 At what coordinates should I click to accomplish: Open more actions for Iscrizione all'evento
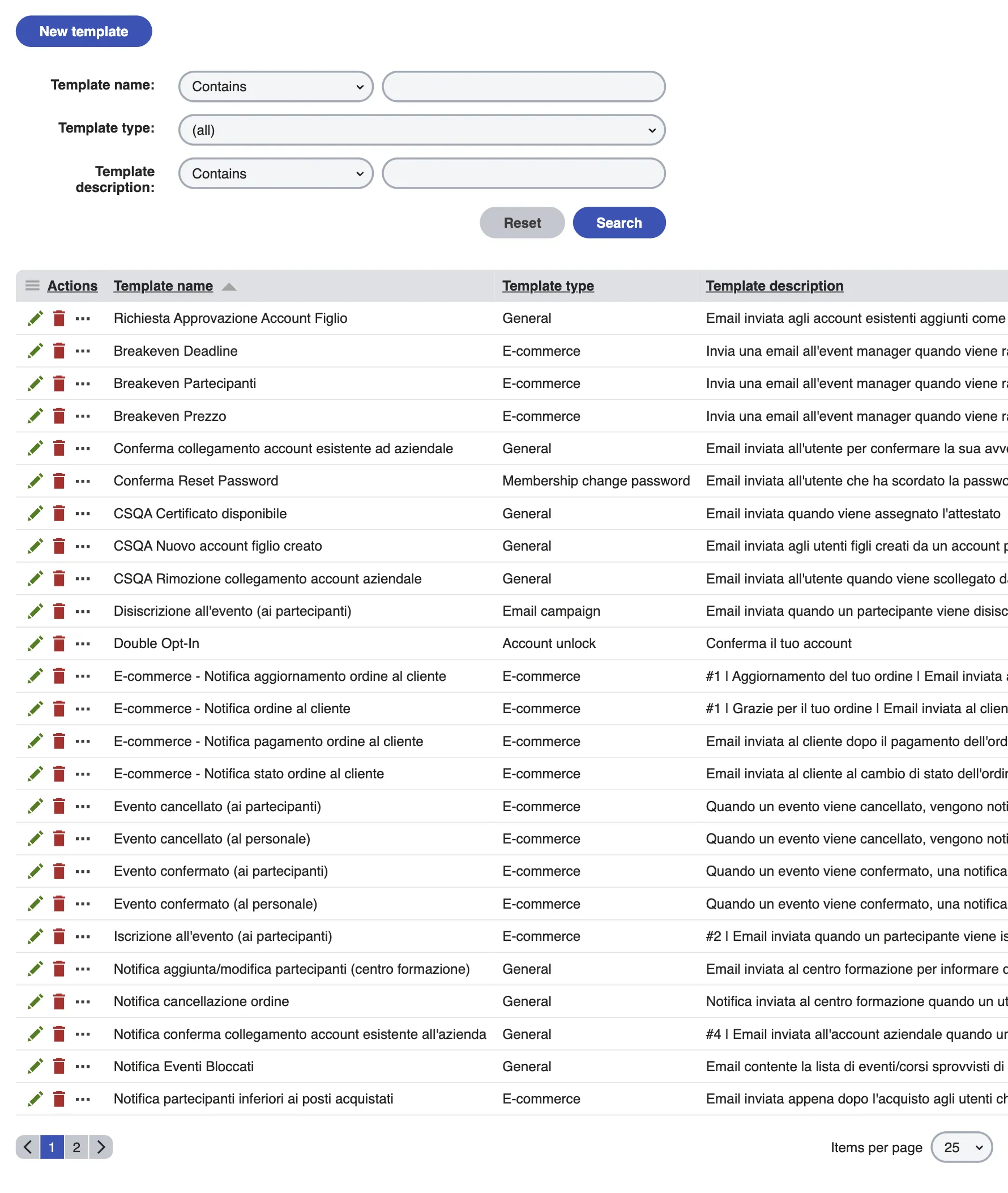point(83,936)
